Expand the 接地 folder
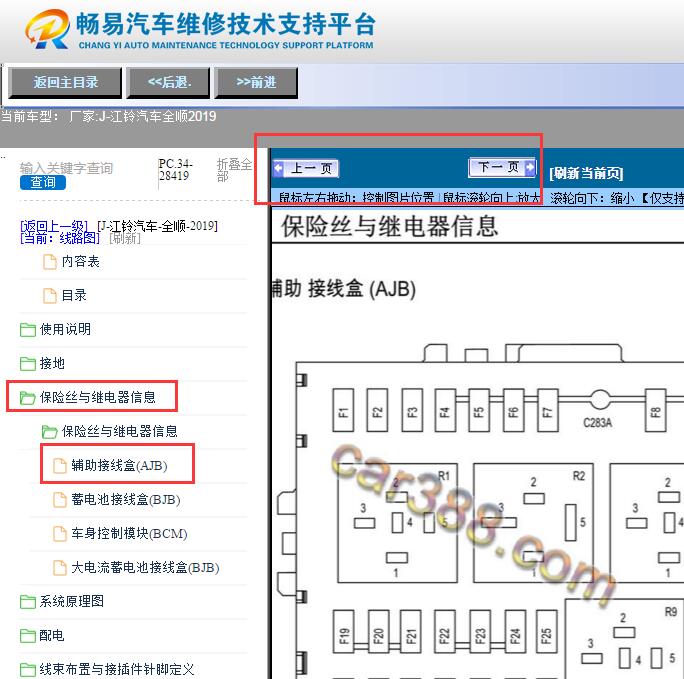This screenshot has width=684, height=679. pyautogui.click(x=52, y=363)
